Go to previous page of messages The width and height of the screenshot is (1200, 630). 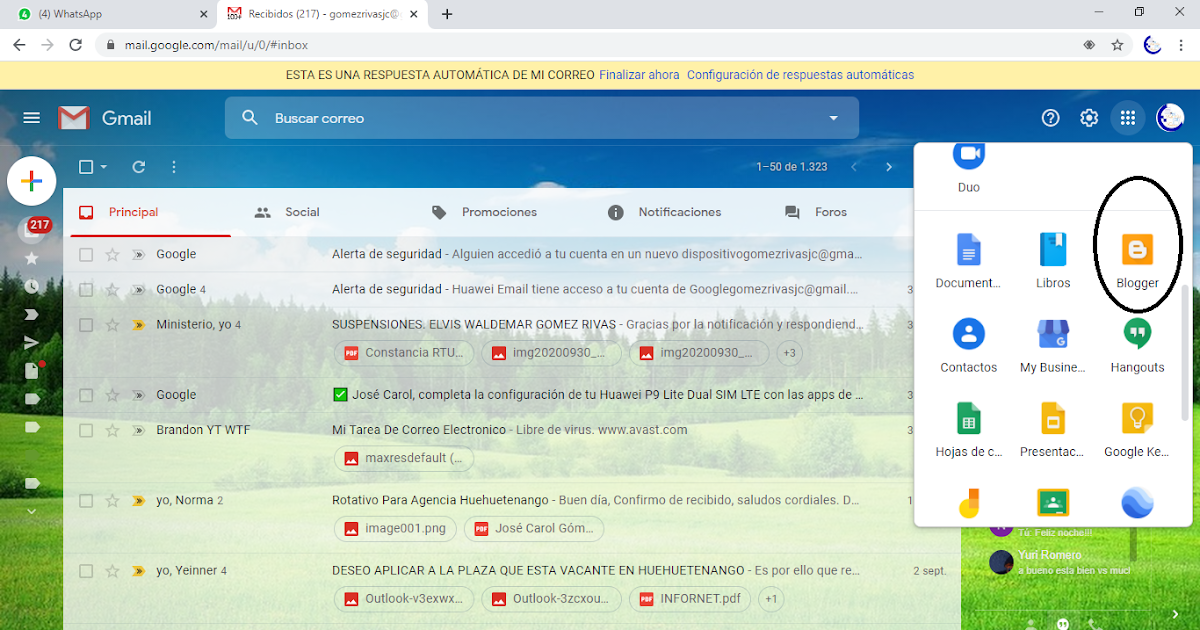(853, 167)
